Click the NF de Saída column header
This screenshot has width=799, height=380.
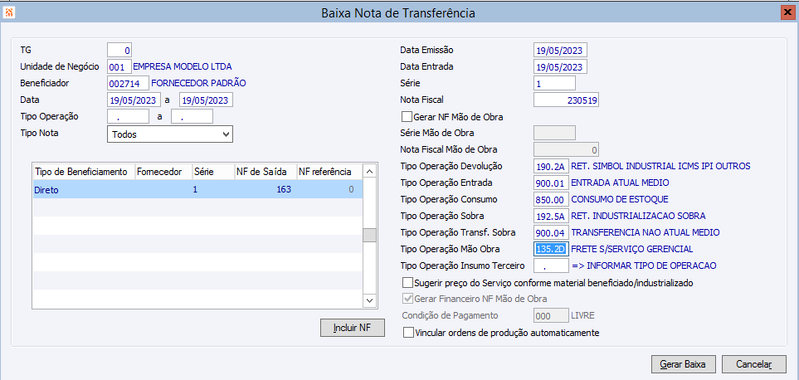[265, 172]
